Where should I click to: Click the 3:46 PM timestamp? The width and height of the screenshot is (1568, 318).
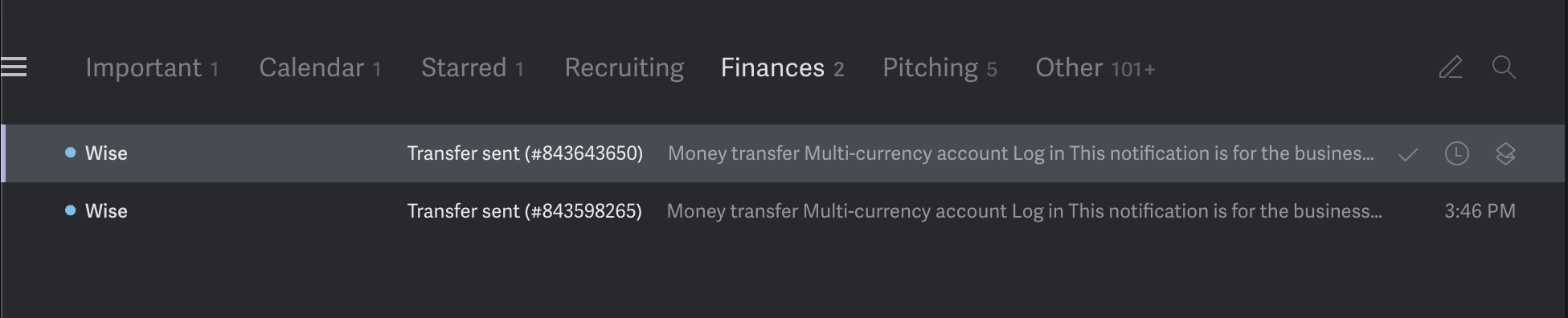[x=1480, y=211]
